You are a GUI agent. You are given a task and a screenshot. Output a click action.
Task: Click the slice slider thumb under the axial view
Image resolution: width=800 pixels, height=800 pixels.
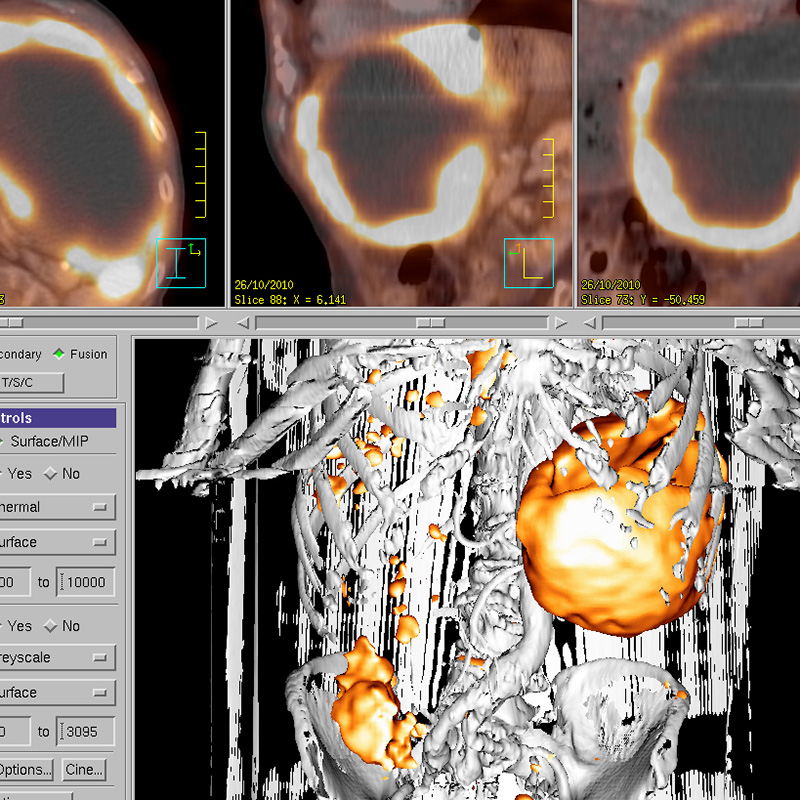pos(12,322)
